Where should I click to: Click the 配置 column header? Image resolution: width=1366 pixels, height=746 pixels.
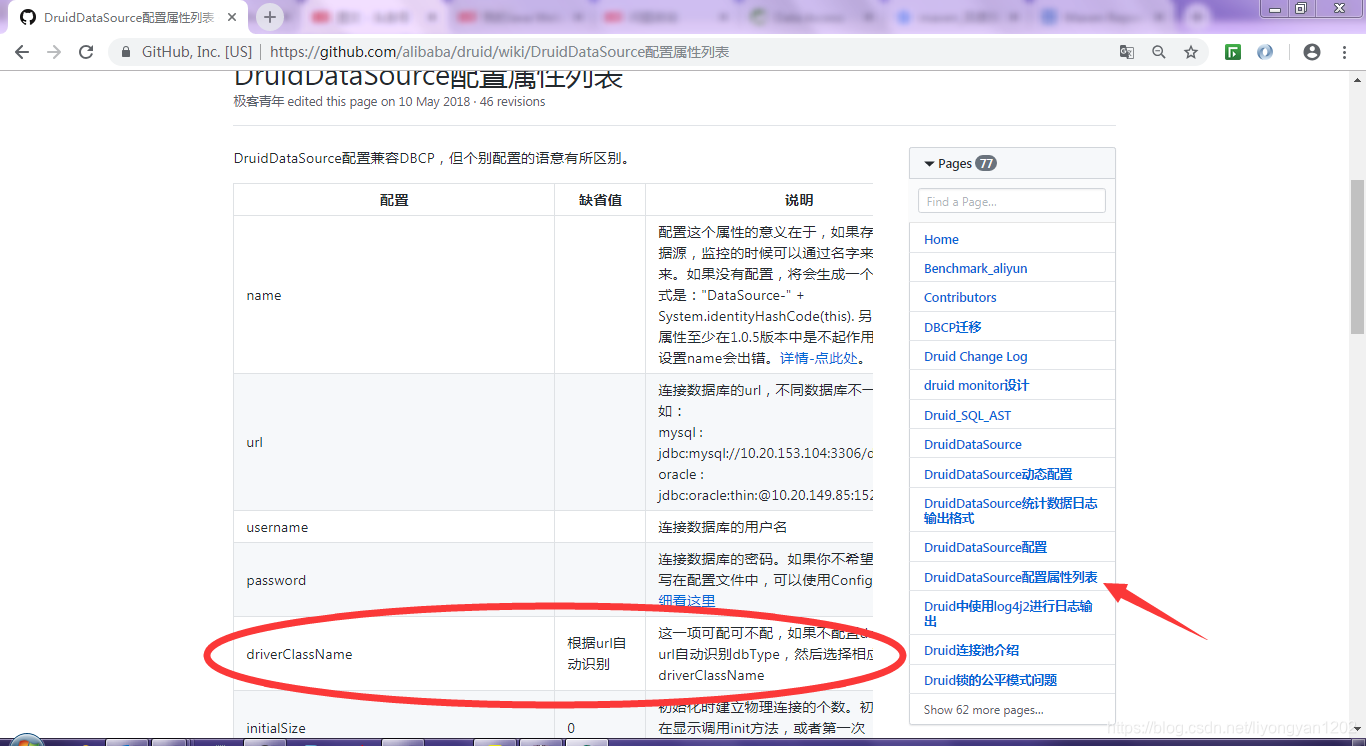394,200
